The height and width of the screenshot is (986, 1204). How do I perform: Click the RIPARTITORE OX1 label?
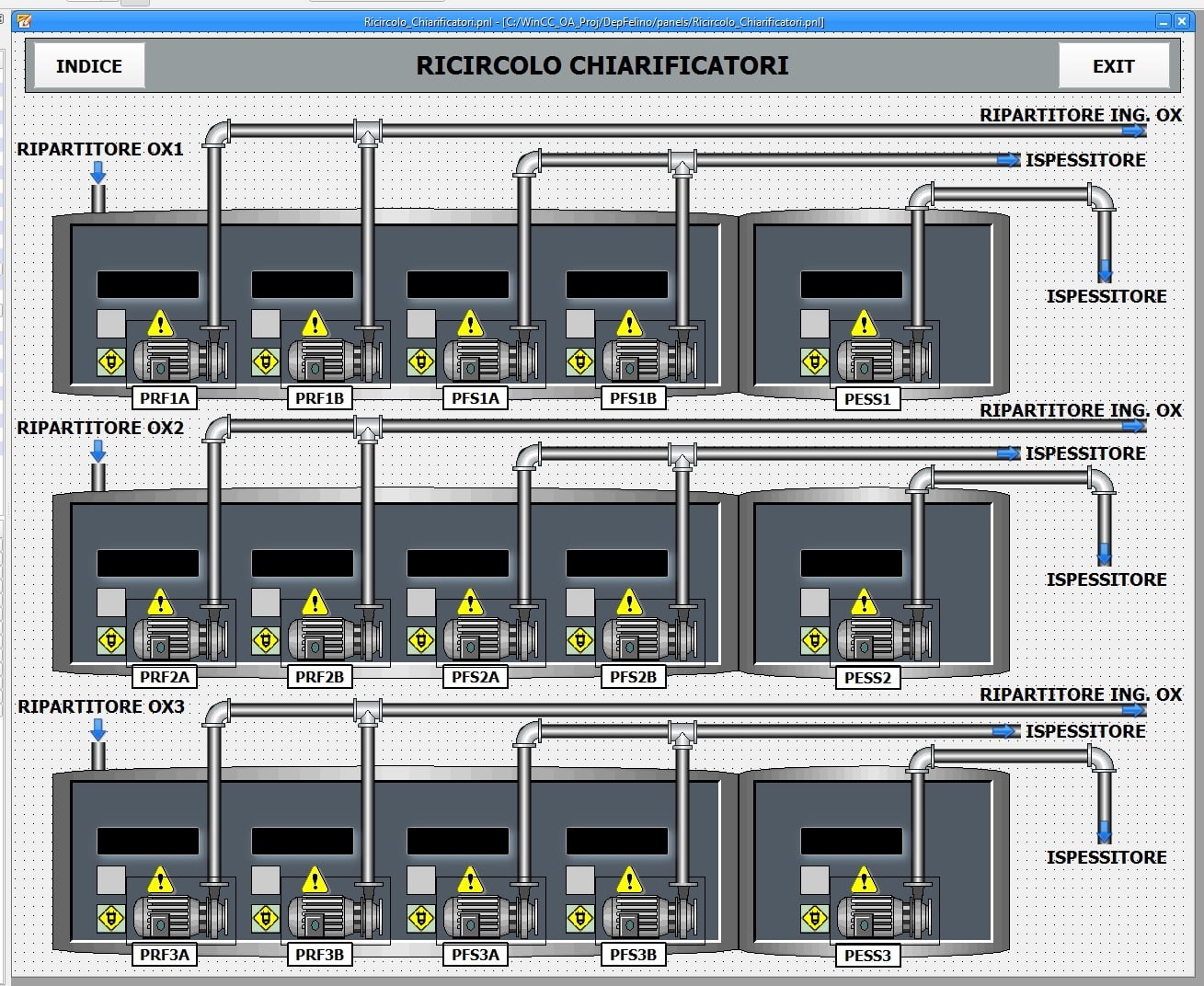tap(100, 149)
